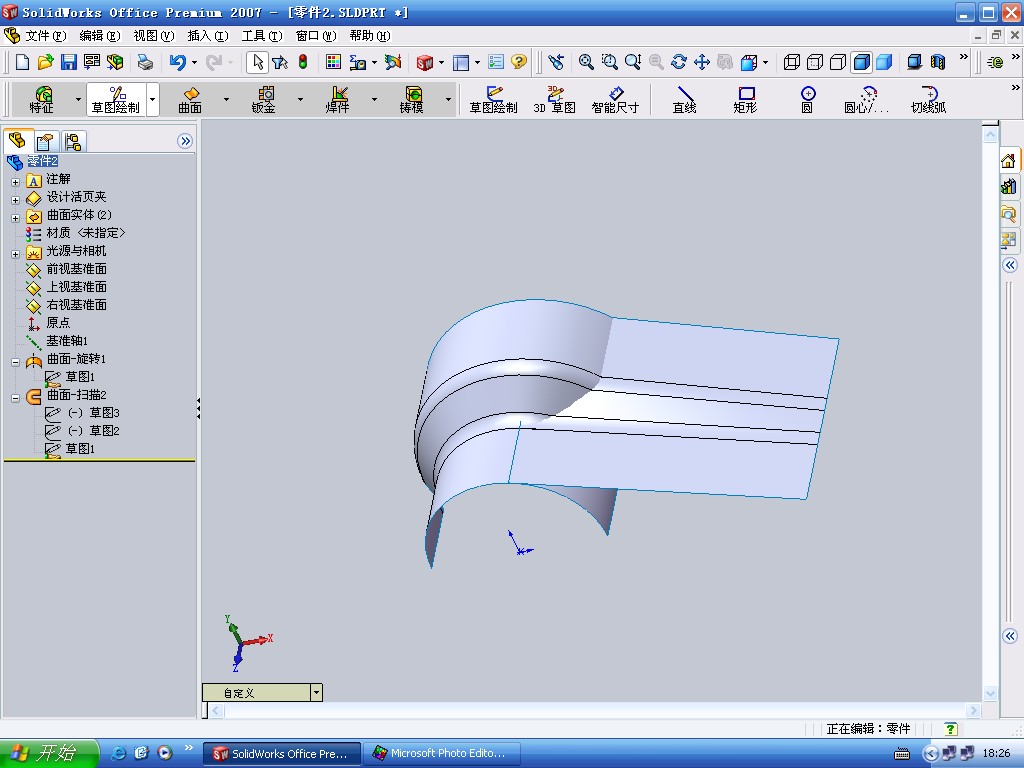
Task: Select the Line (直线) sketch tool
Action: click(x=684, y=99)
